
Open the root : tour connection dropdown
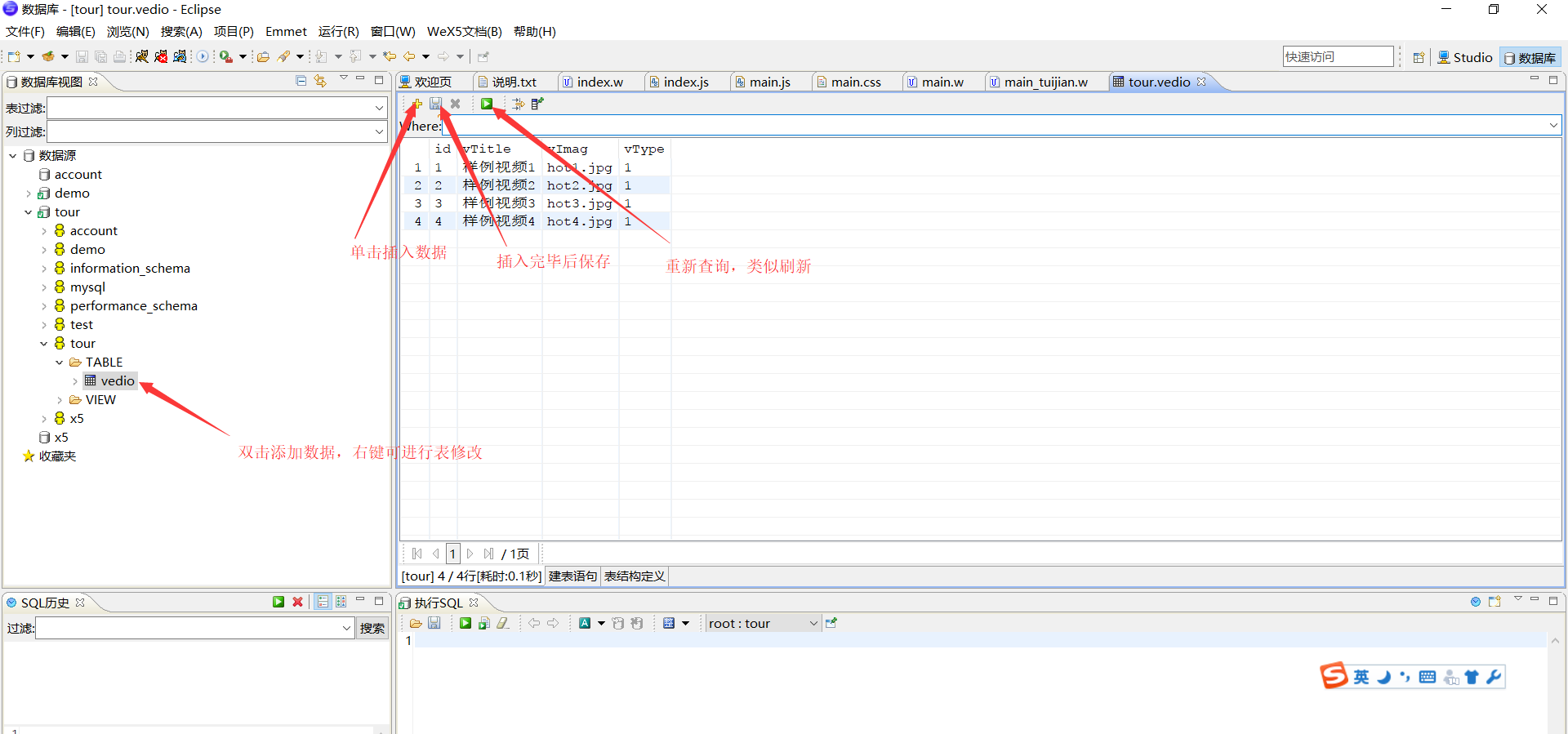tap(813, 624)
